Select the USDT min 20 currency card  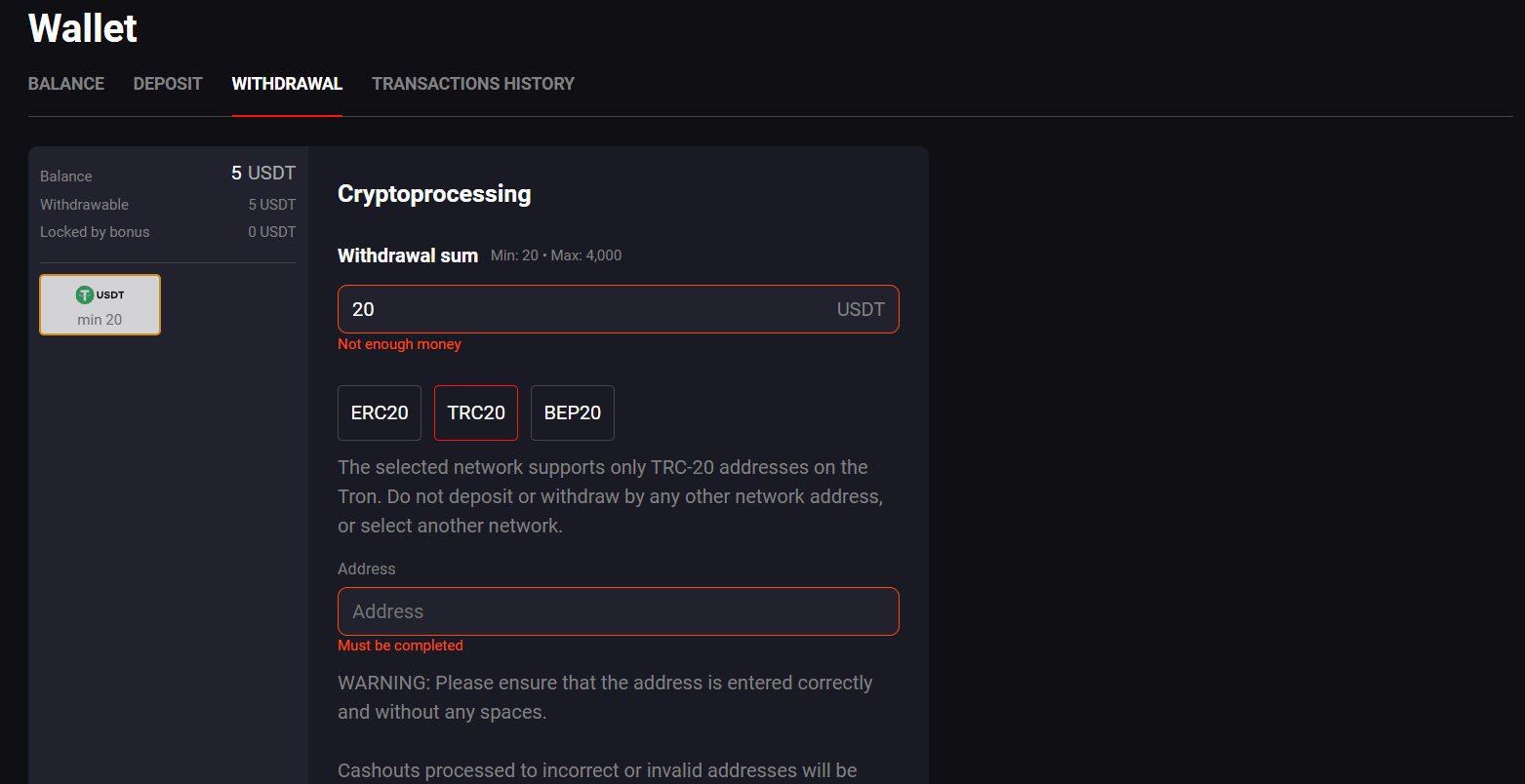click(x=100, y=305)
